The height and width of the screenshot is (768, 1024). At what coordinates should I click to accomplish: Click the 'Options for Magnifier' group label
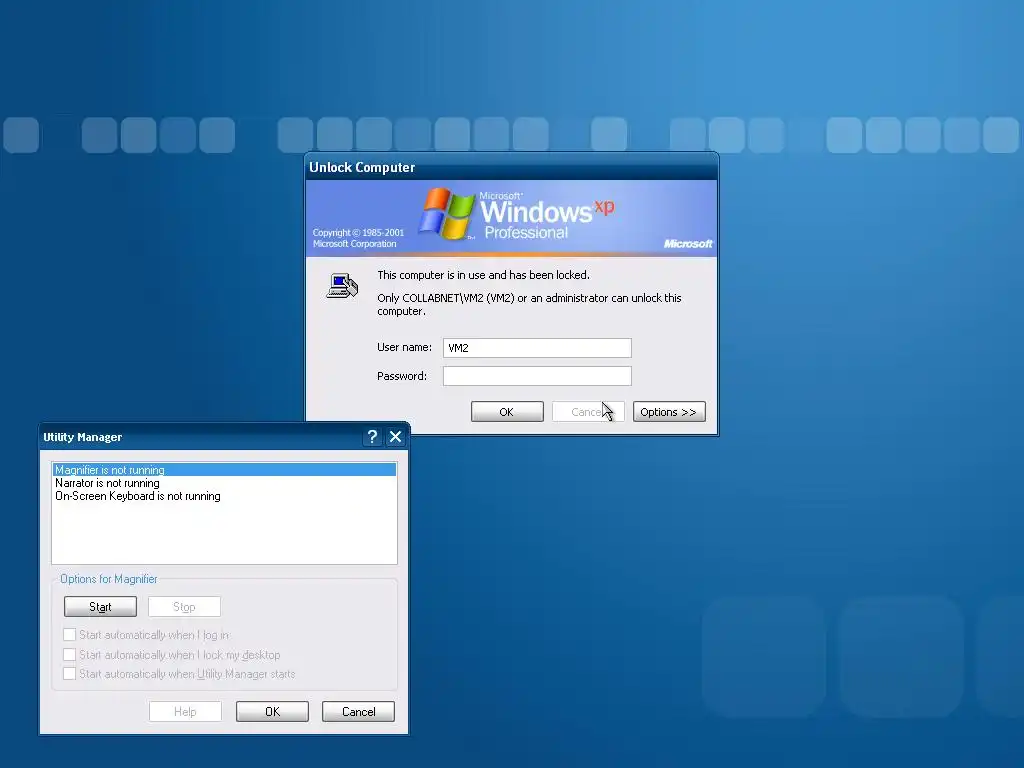pyautogui.click(x=108, y=579)
